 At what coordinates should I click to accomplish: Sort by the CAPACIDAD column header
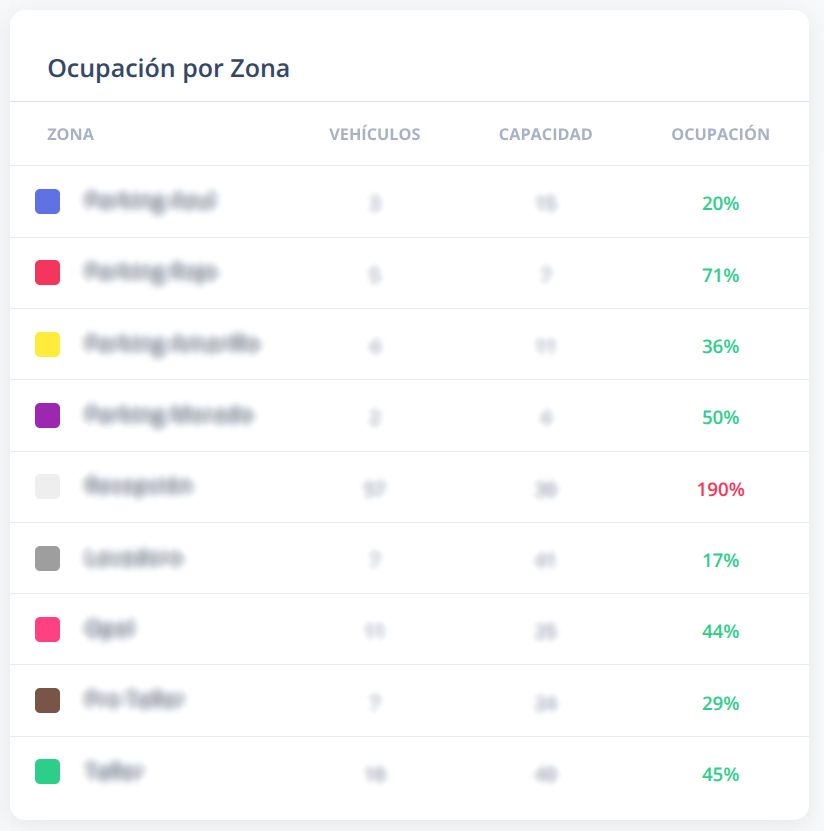(546, 134)
